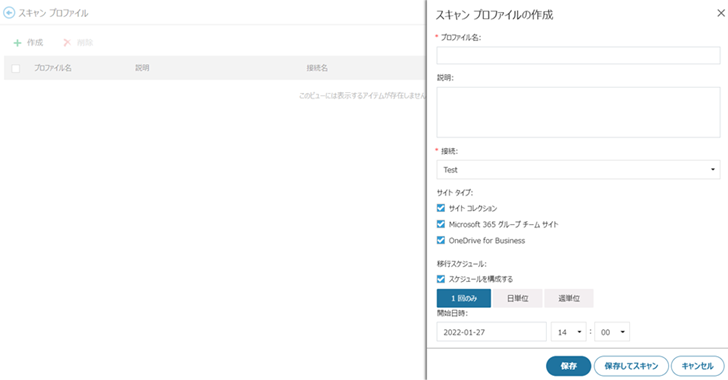The width and height of the screenshot is (728, 380).
Task: Toggle the select-all checkbox in table header
Action: coord(16,68)
